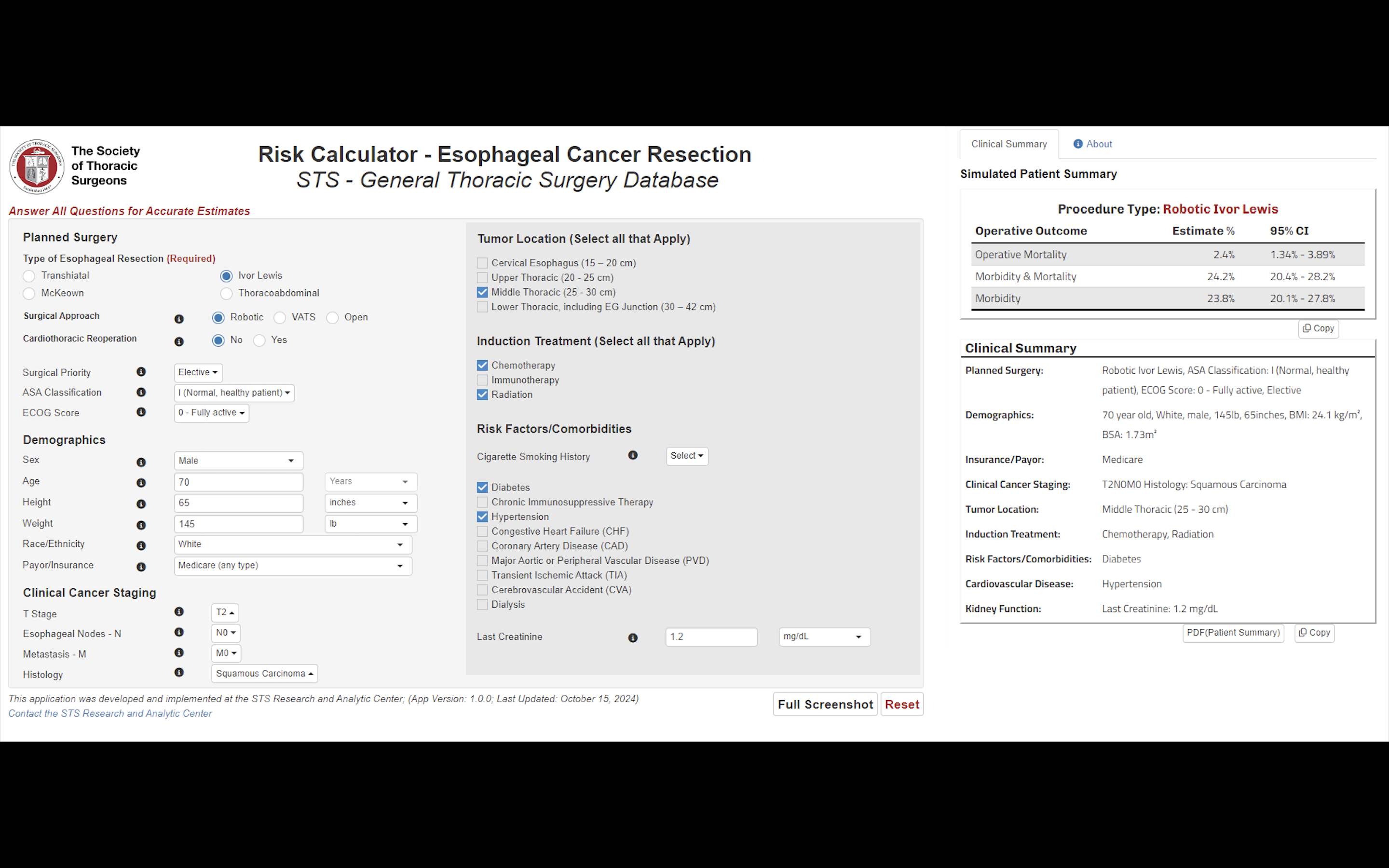Choose VATS surgical approach

[x=280, y=318]
